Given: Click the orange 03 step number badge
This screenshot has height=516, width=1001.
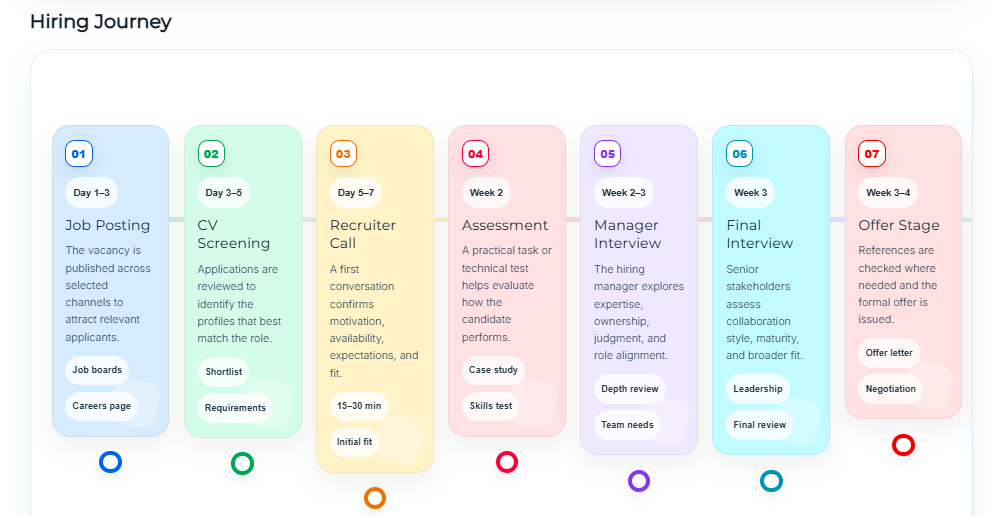Looking at the screenshot, I should click(x=343, y=154).
